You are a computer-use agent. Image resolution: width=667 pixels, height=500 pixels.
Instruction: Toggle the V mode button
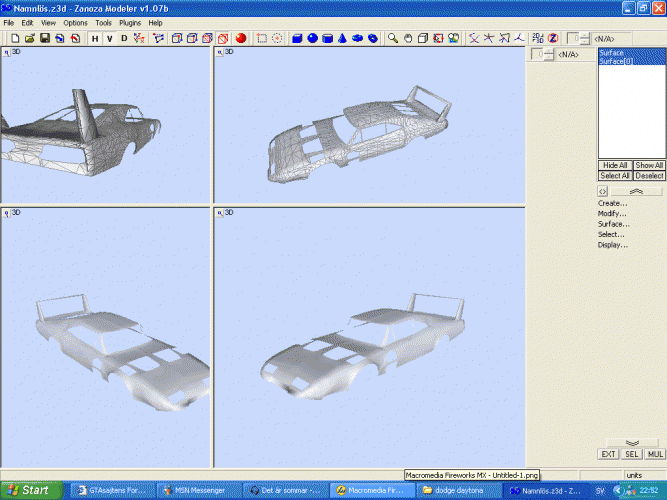(x=109, y=38)
